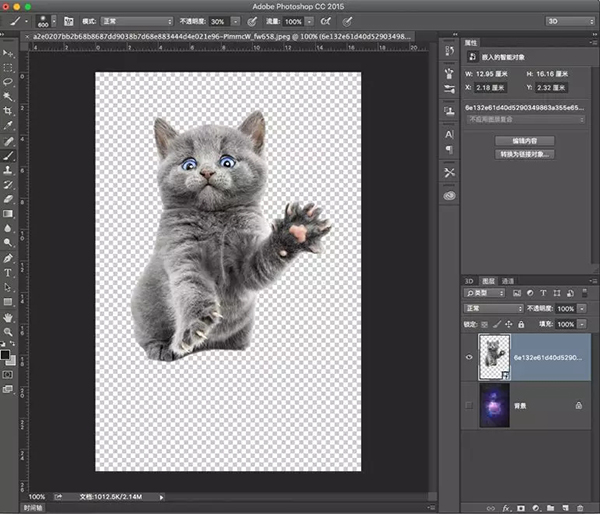Switch to the 3D panel tab
This screenshot has width=600, height=514.
click(471, 281)
